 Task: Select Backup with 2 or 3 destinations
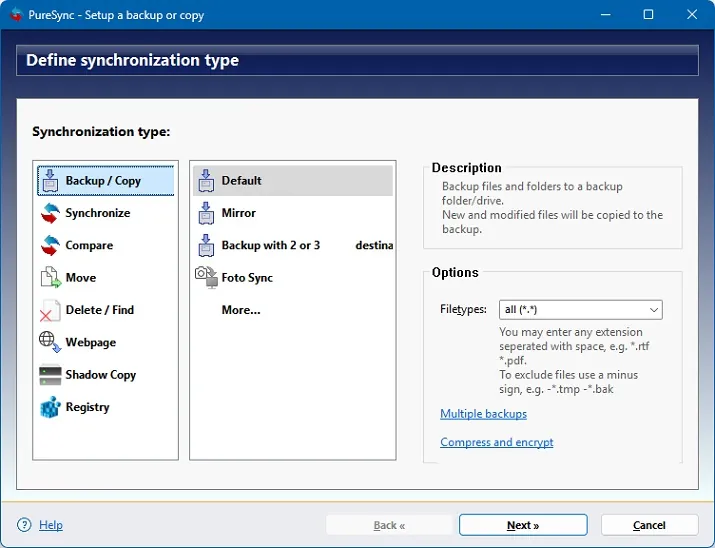(293, 245)
